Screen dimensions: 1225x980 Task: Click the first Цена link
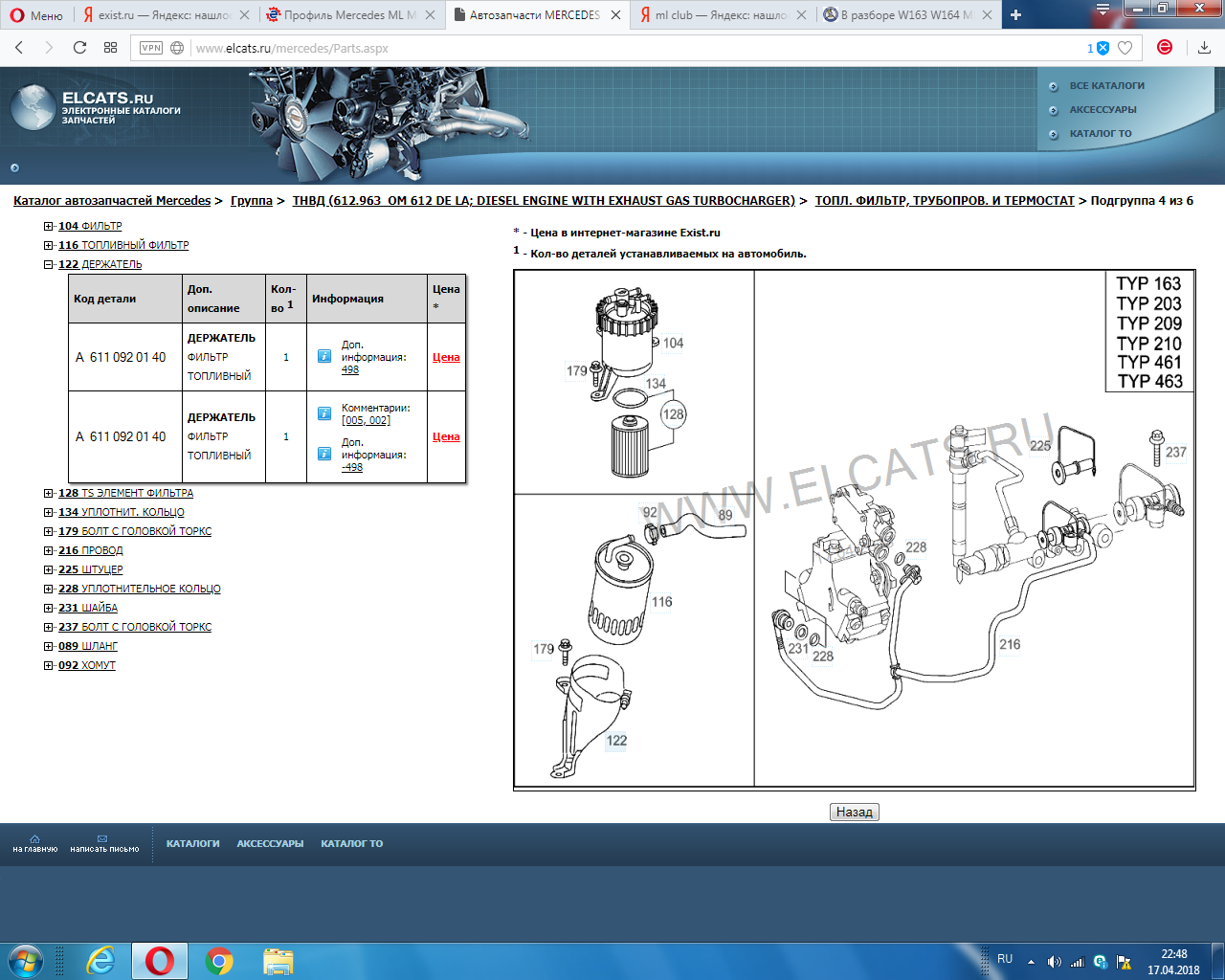(x=446, y=357)
